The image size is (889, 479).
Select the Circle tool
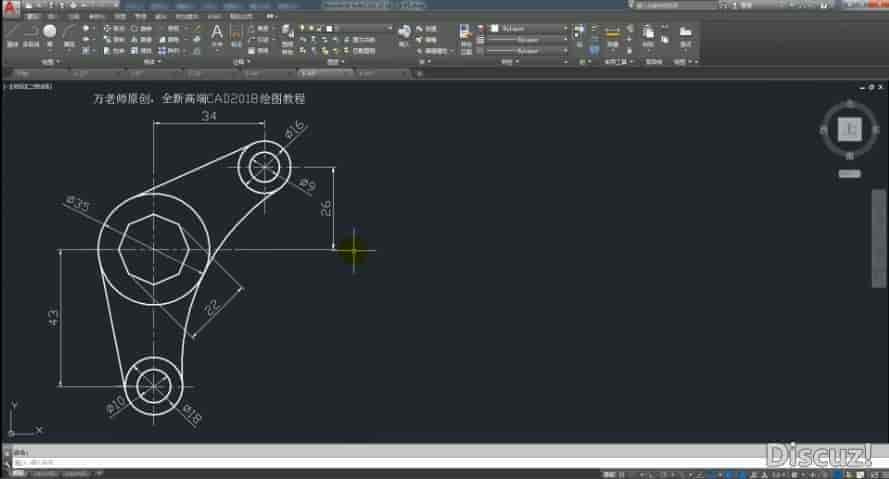pos(50,35)
